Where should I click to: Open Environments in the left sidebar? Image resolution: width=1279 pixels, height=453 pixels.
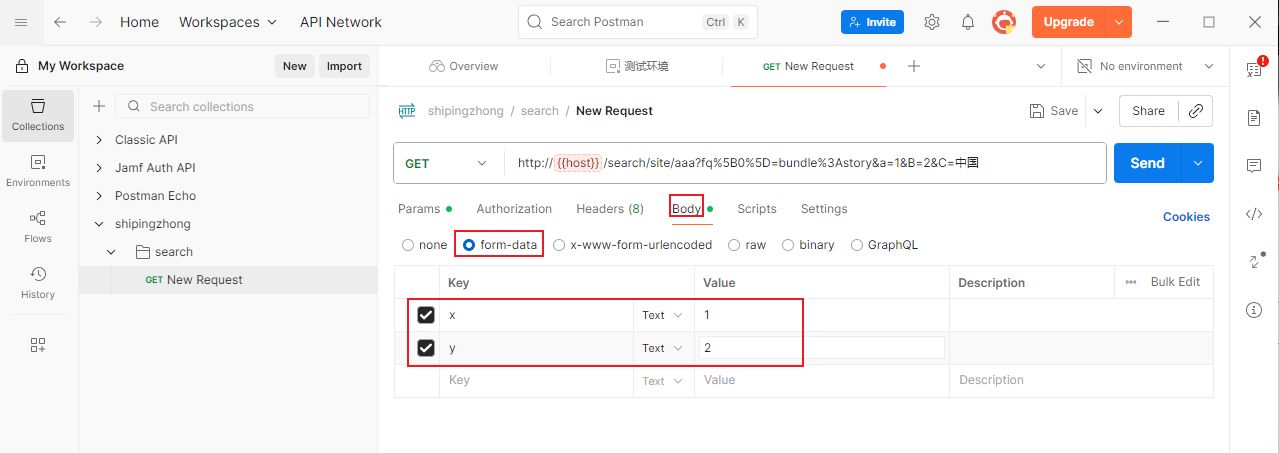(38, 171)
